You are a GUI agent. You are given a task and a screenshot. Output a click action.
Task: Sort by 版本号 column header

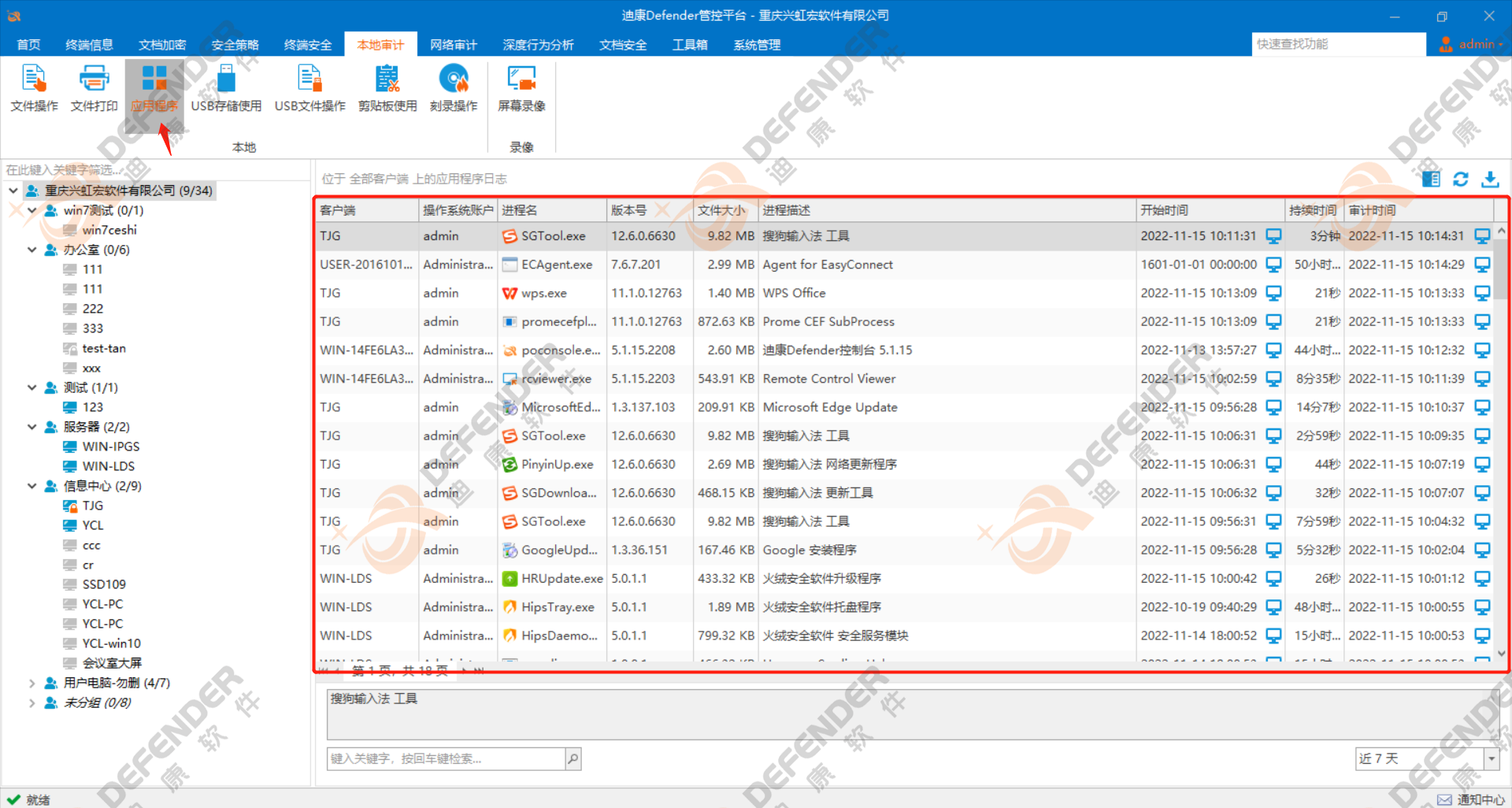[650, 210]
